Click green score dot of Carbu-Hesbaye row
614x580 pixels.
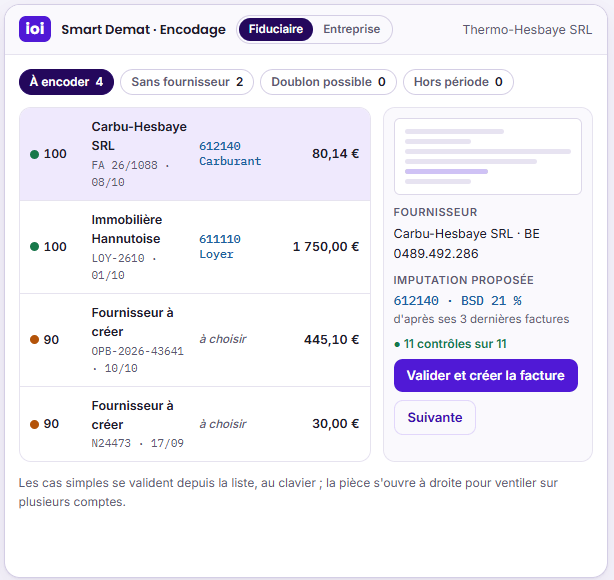[34, 154]
